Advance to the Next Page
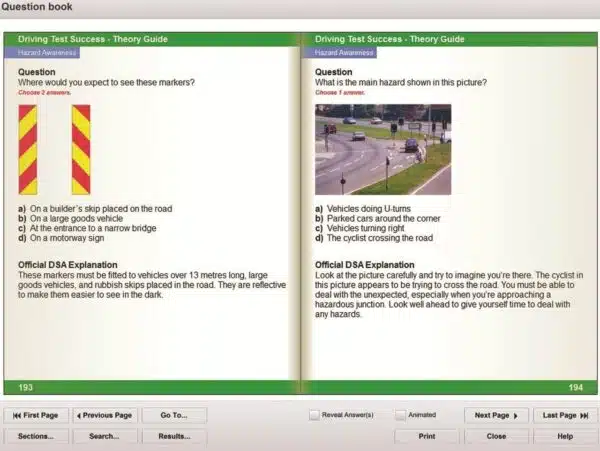Screen dimensions: 600x451 tap(496, 415)
